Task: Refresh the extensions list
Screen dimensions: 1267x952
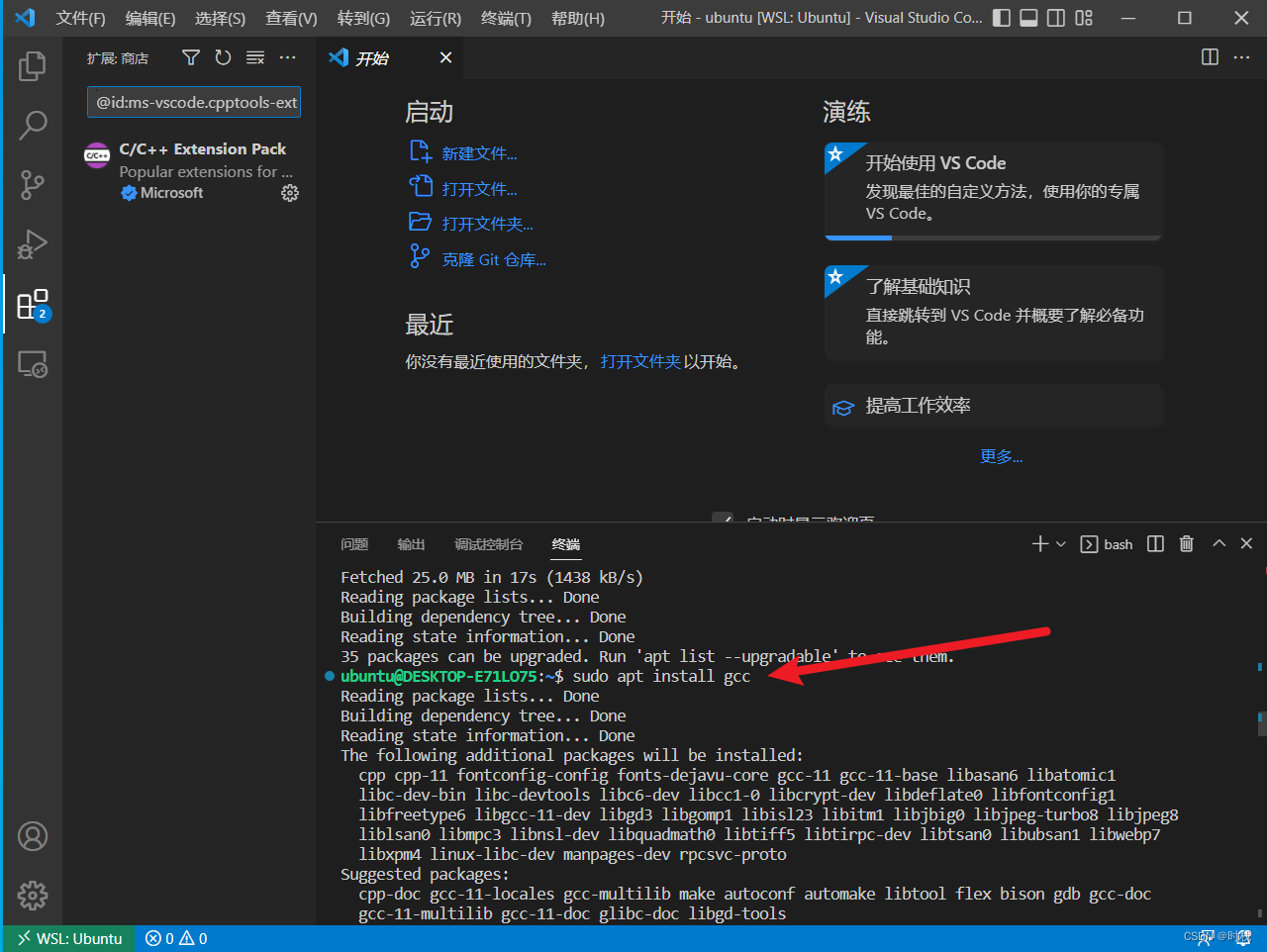Action: pyautogui.click(x=223, y=58)
